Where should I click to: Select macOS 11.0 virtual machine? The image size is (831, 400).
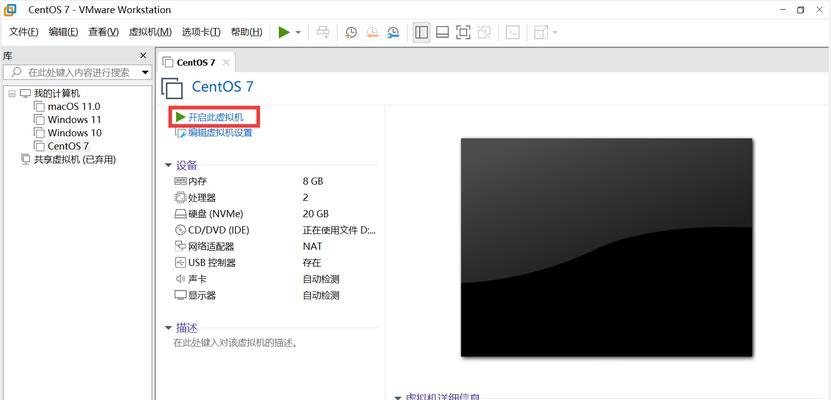click(x=74, y=106)
